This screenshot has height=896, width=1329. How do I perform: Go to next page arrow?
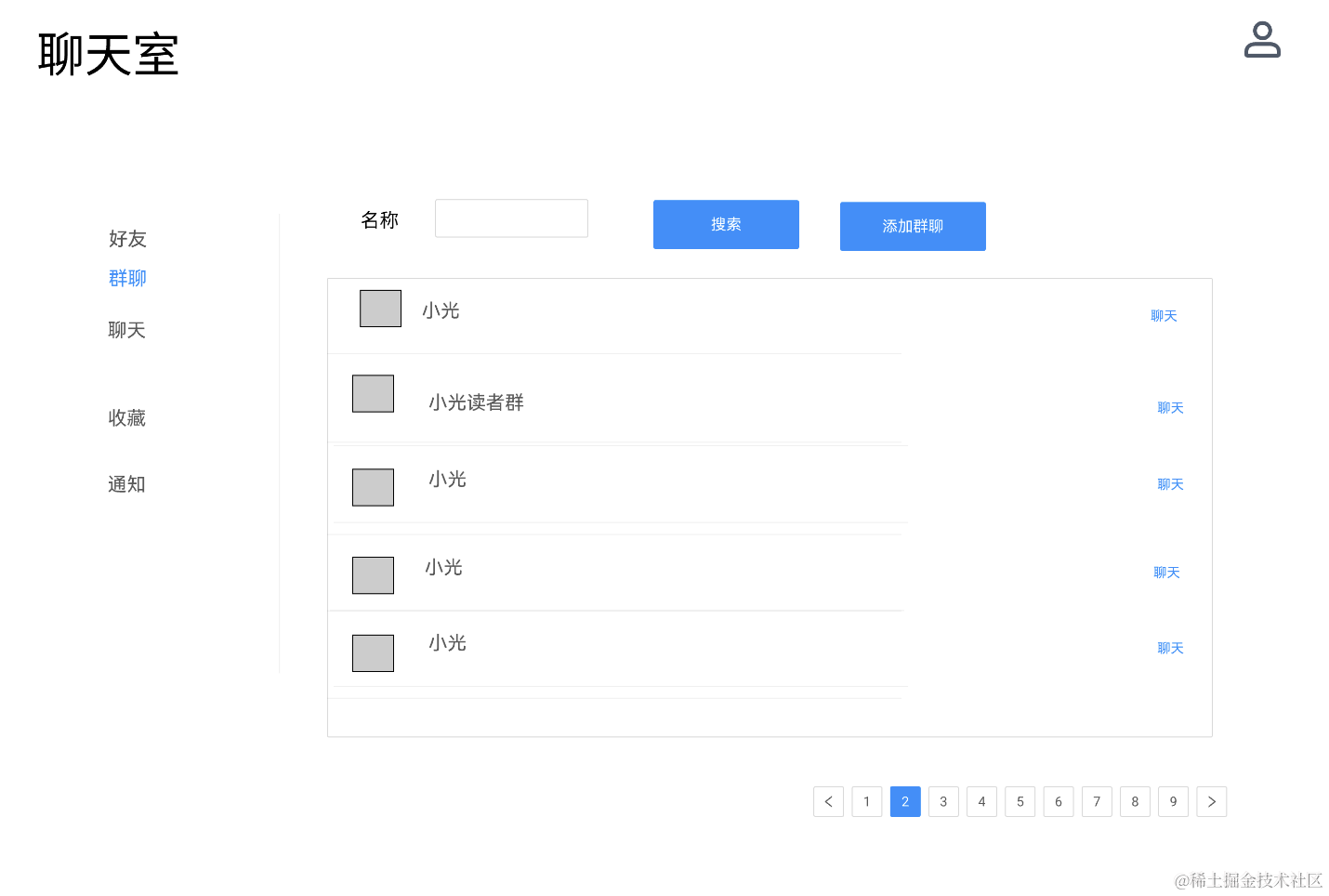coord(1211,802)
